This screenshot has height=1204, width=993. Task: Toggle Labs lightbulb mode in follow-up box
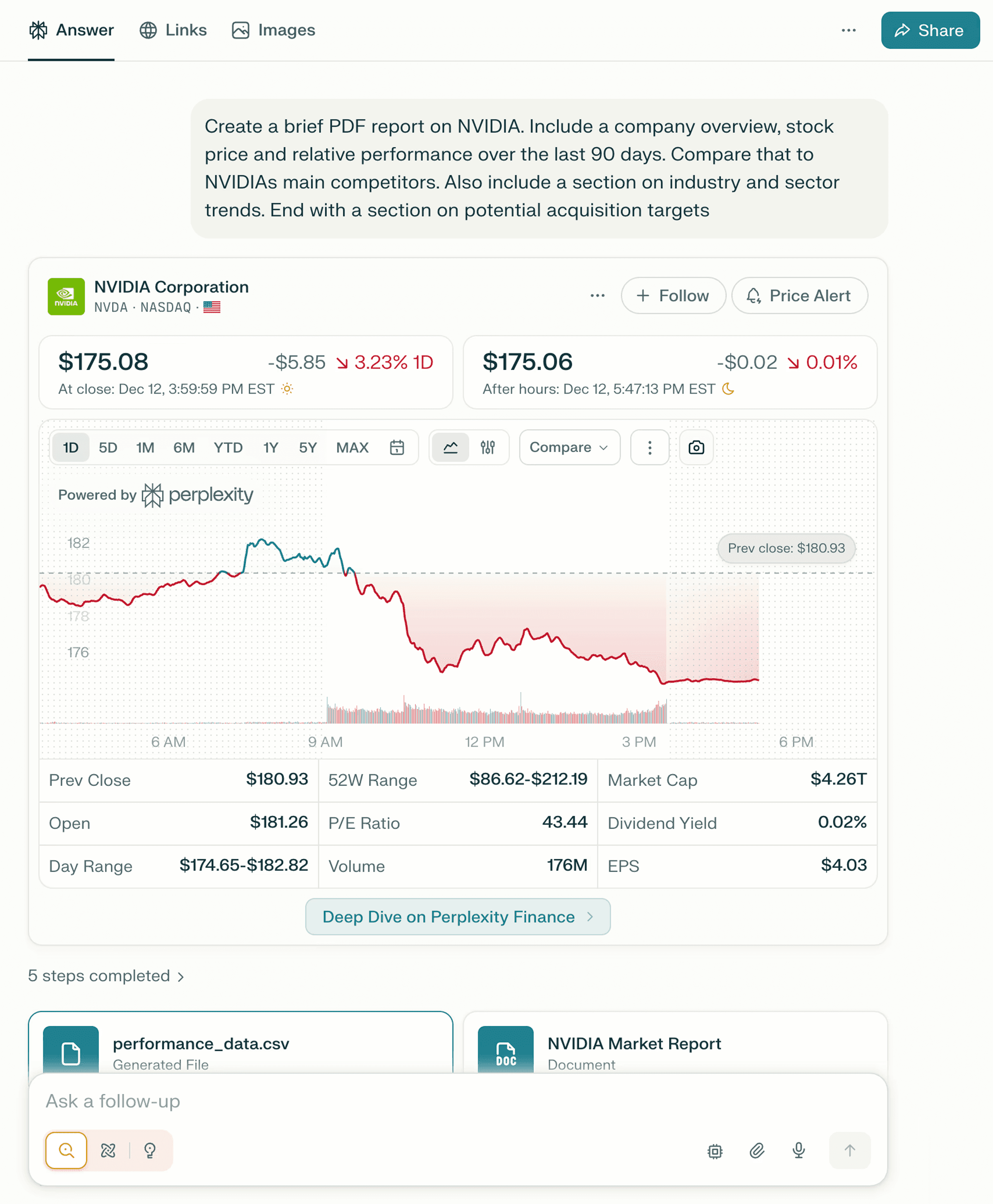point(150,1150)
